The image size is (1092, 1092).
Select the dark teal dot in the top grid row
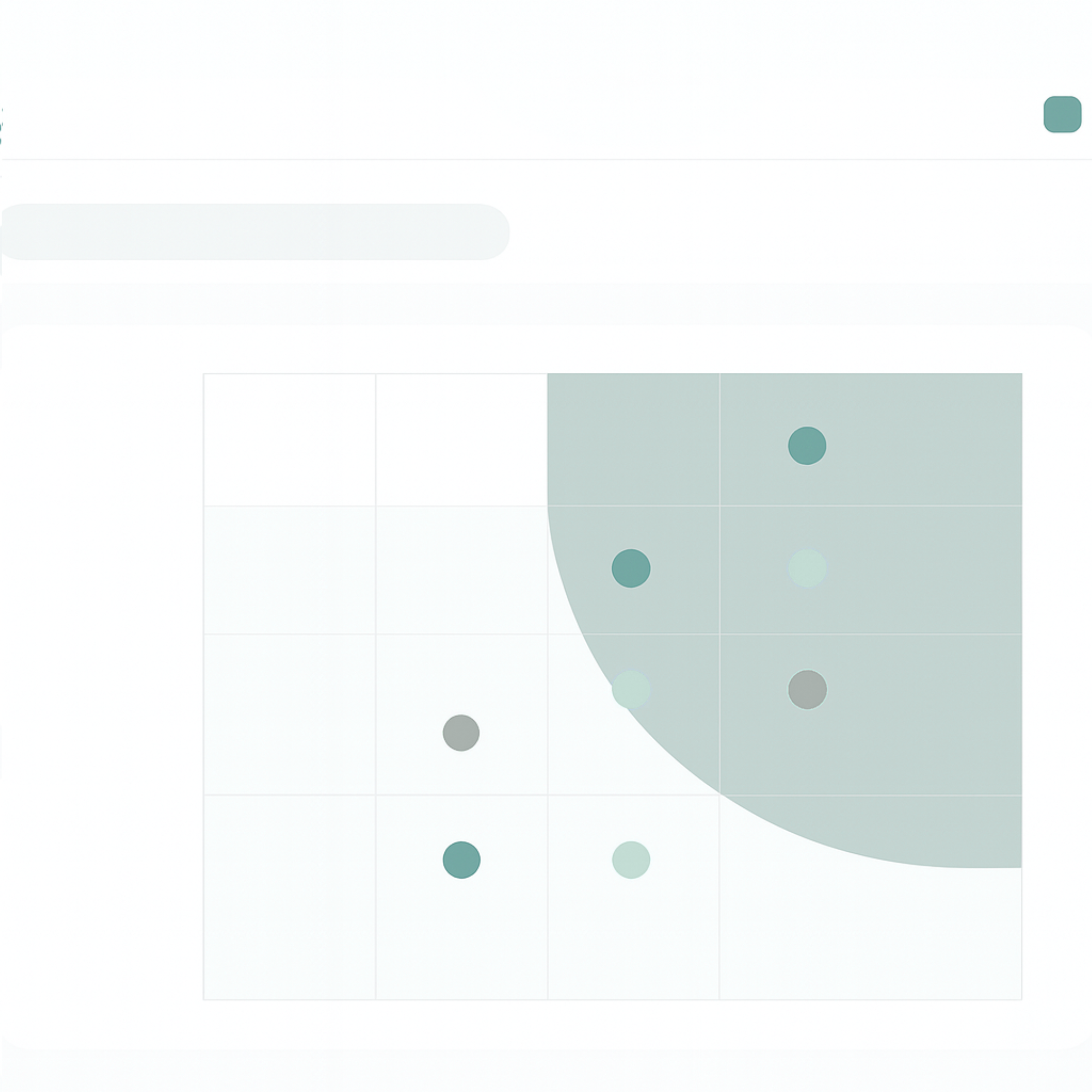coord(807,446)
